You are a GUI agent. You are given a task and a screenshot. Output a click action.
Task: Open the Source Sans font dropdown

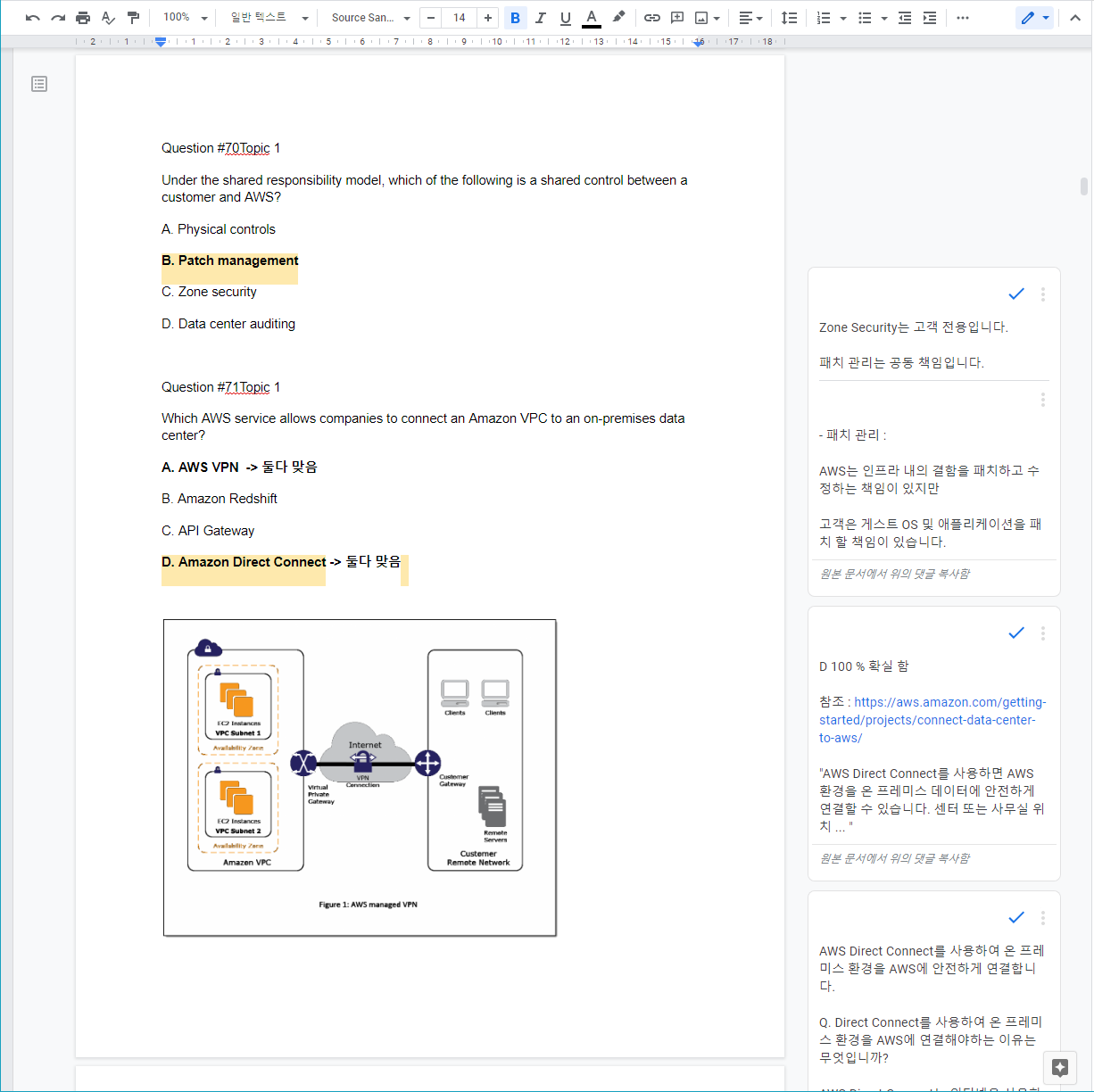370,18
